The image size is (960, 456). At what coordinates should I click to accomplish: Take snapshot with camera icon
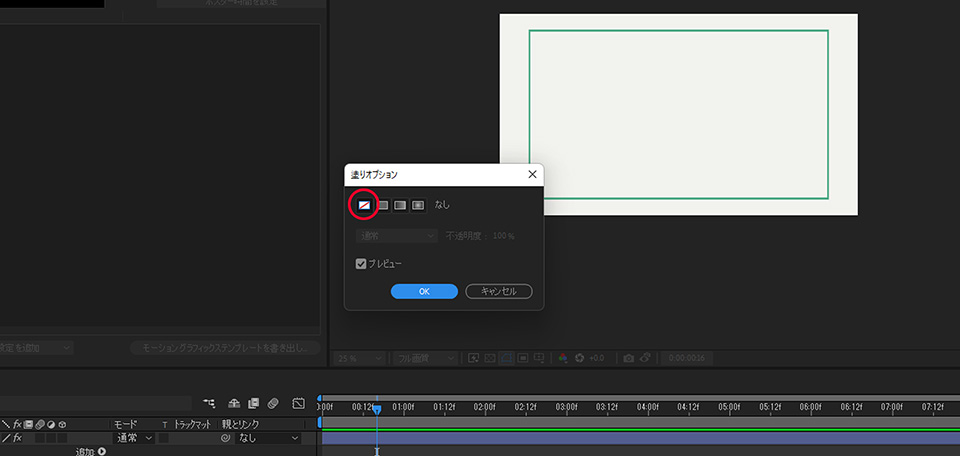pyautogui.click(x=628, y=358)
